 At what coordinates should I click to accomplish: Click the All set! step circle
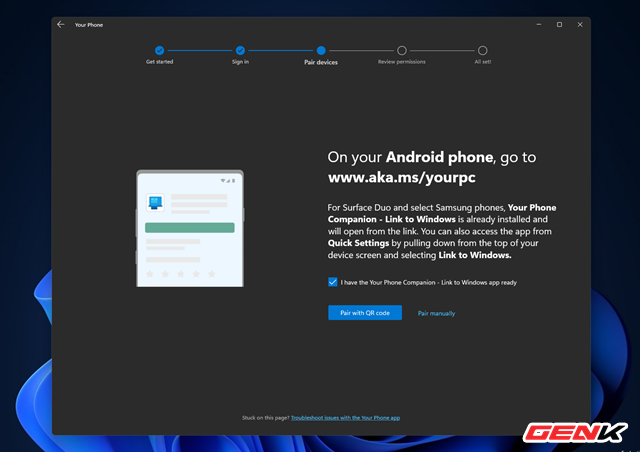(482, 50)
